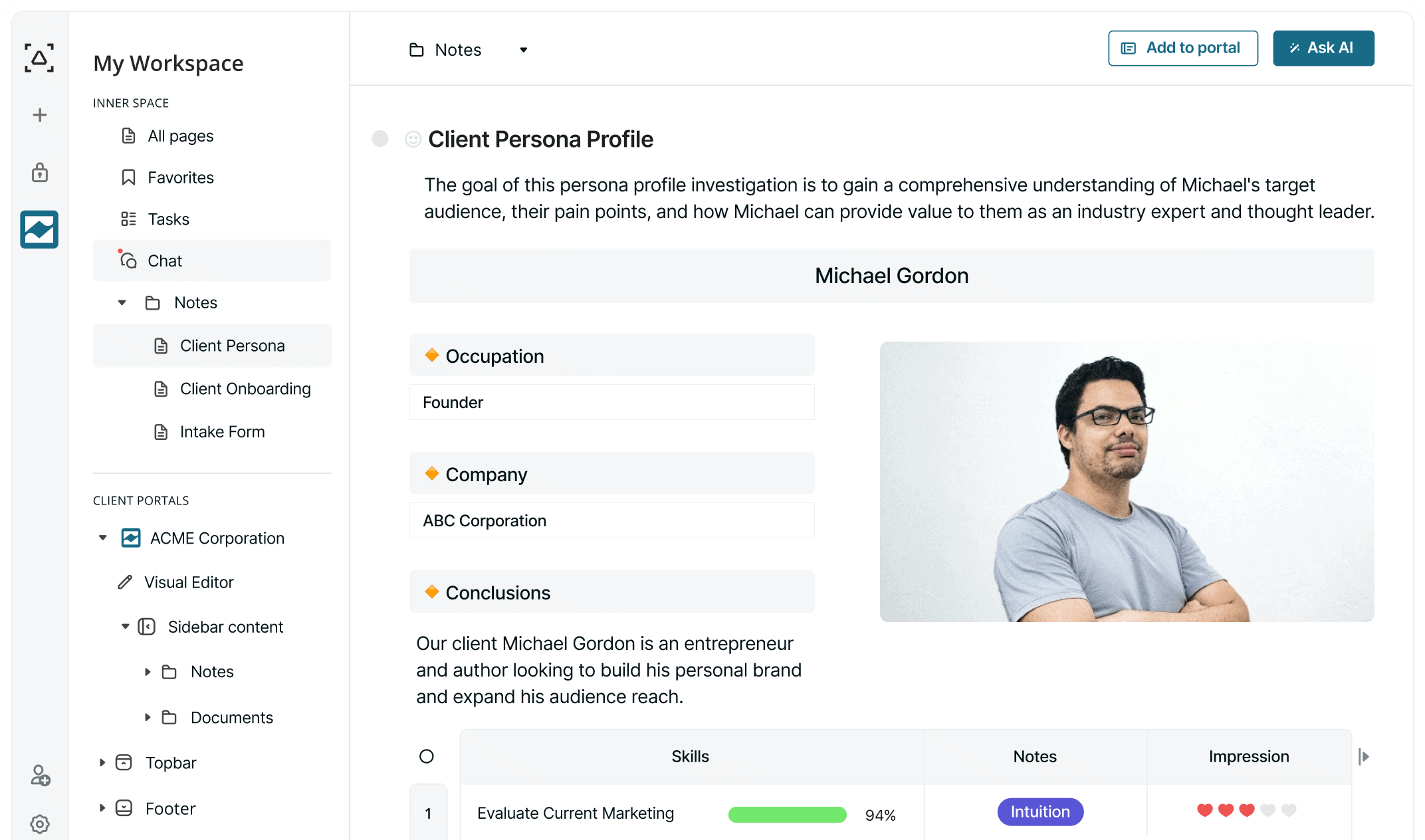Open settings gear icon at bottom-left
1425x840 pixels.
(x=40, y=824)
